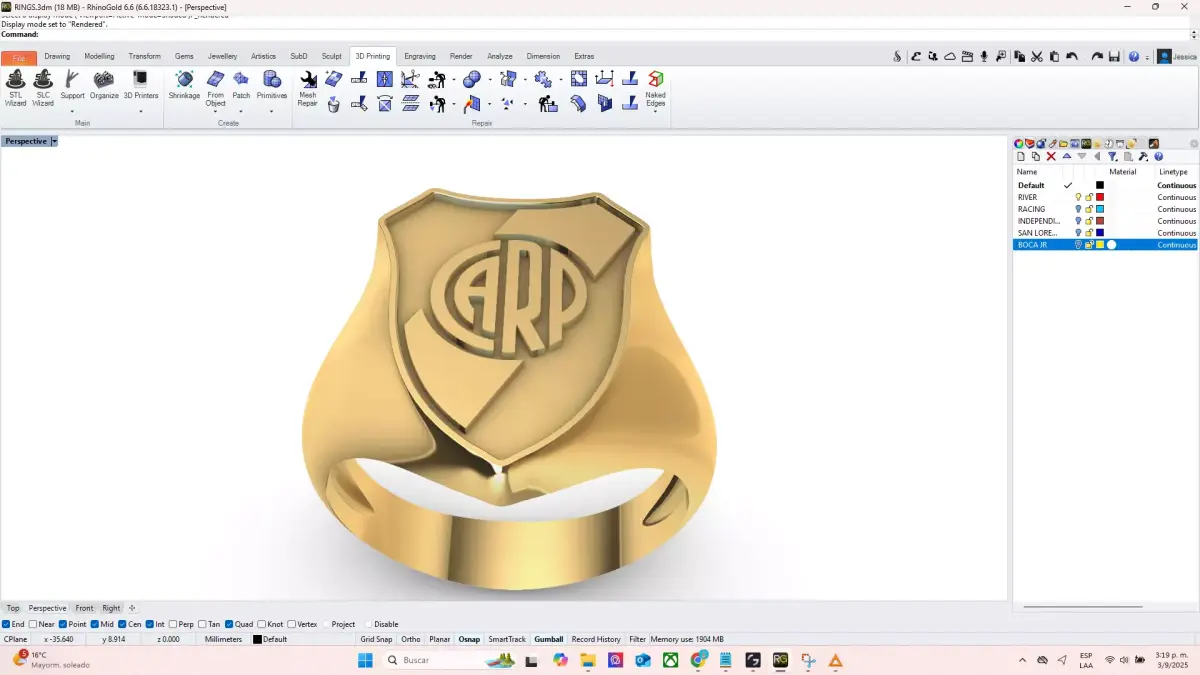Create a new layer with blank page icon

point(1021,157)
